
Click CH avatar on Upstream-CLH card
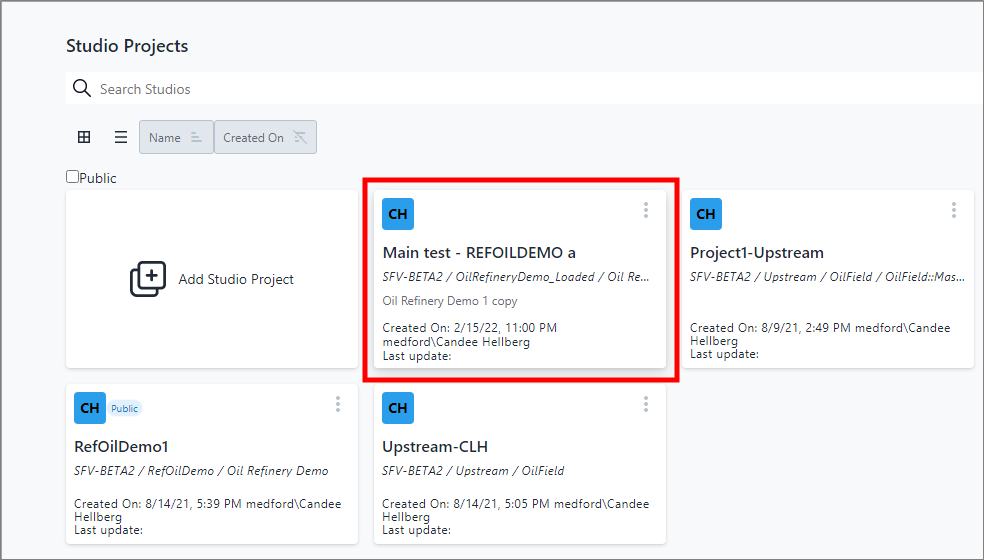coord(398,408)
